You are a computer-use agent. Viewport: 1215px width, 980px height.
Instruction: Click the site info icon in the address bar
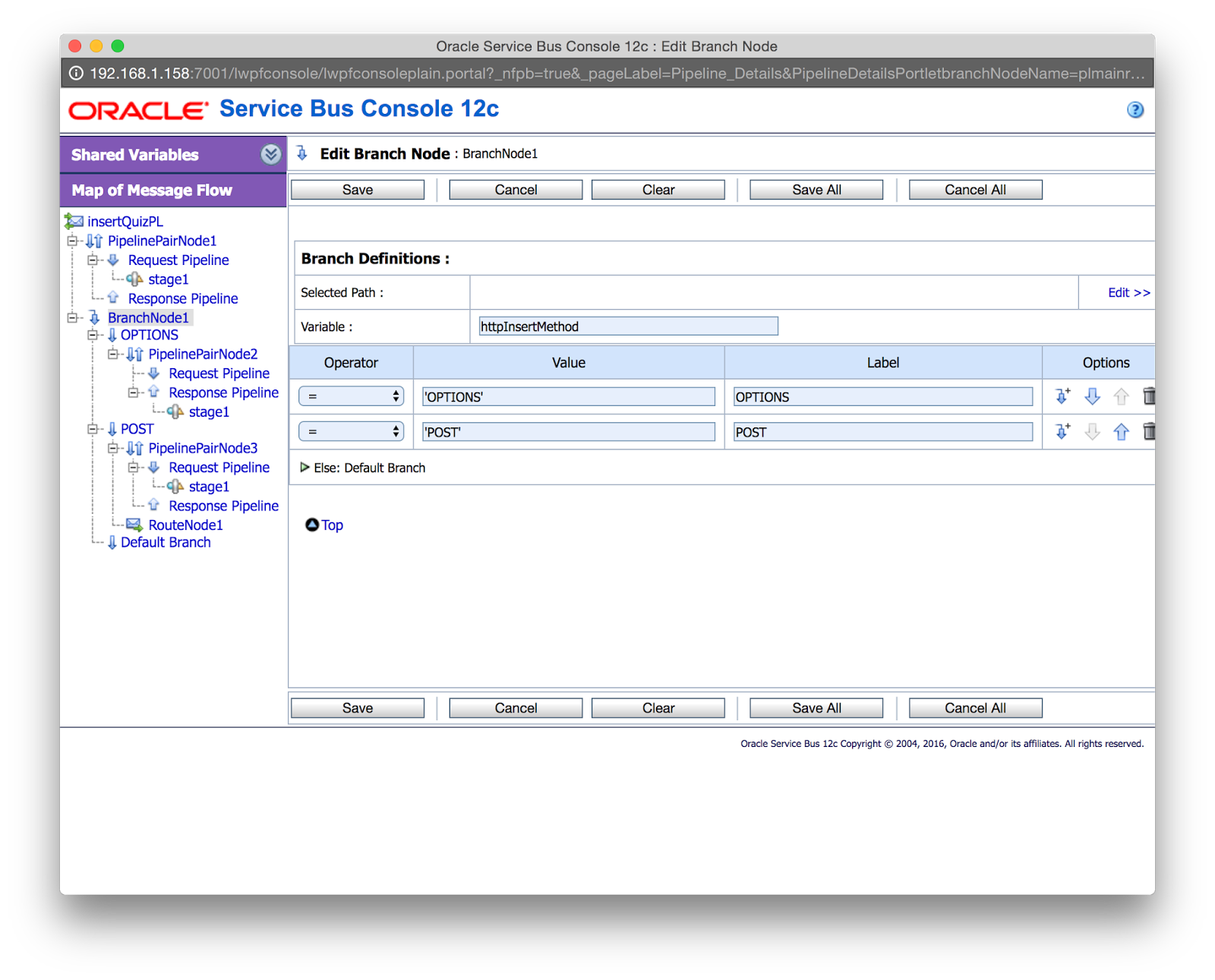[x=76, y=74]
